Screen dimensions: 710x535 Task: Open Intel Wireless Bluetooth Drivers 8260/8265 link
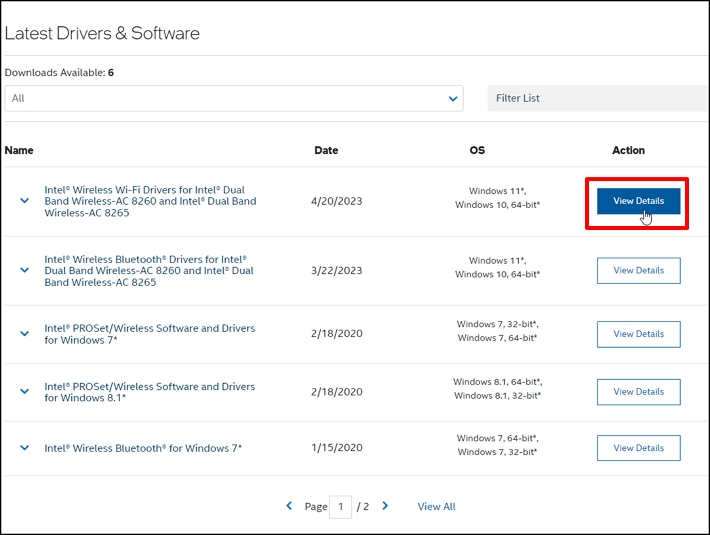click(149, 271)
